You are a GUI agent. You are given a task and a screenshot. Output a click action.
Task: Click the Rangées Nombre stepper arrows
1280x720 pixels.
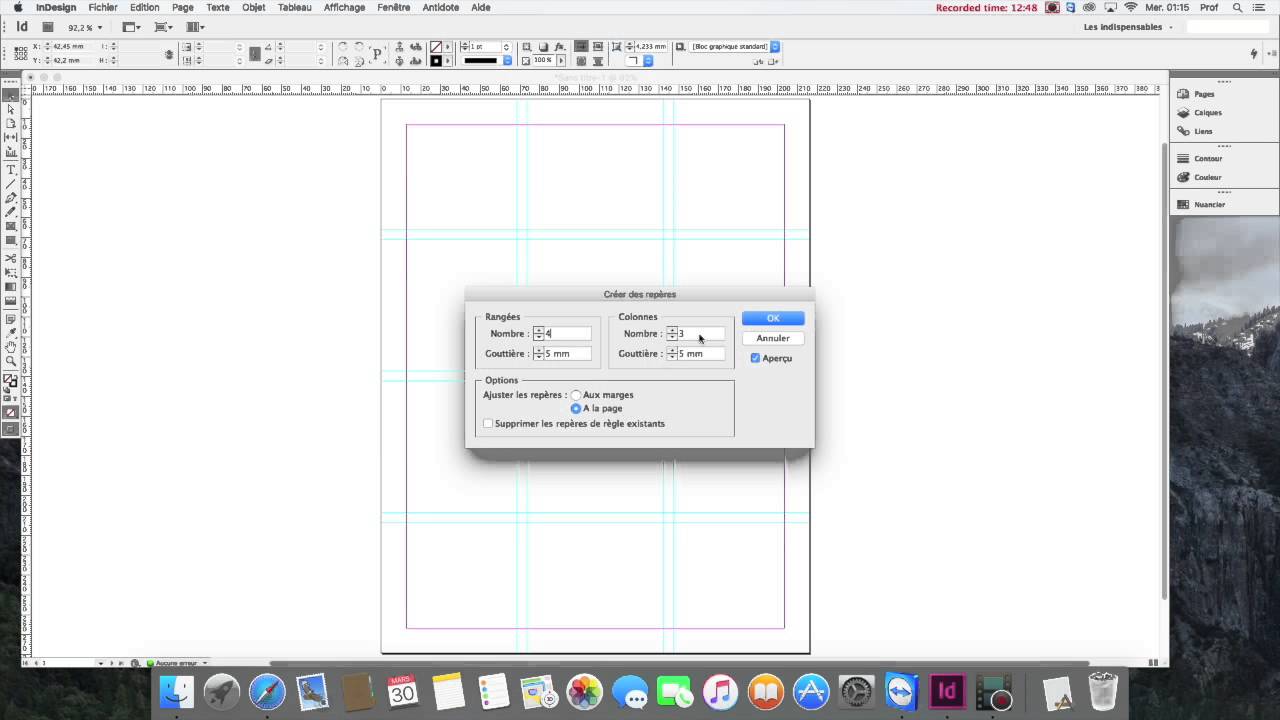tap(539, 334)
